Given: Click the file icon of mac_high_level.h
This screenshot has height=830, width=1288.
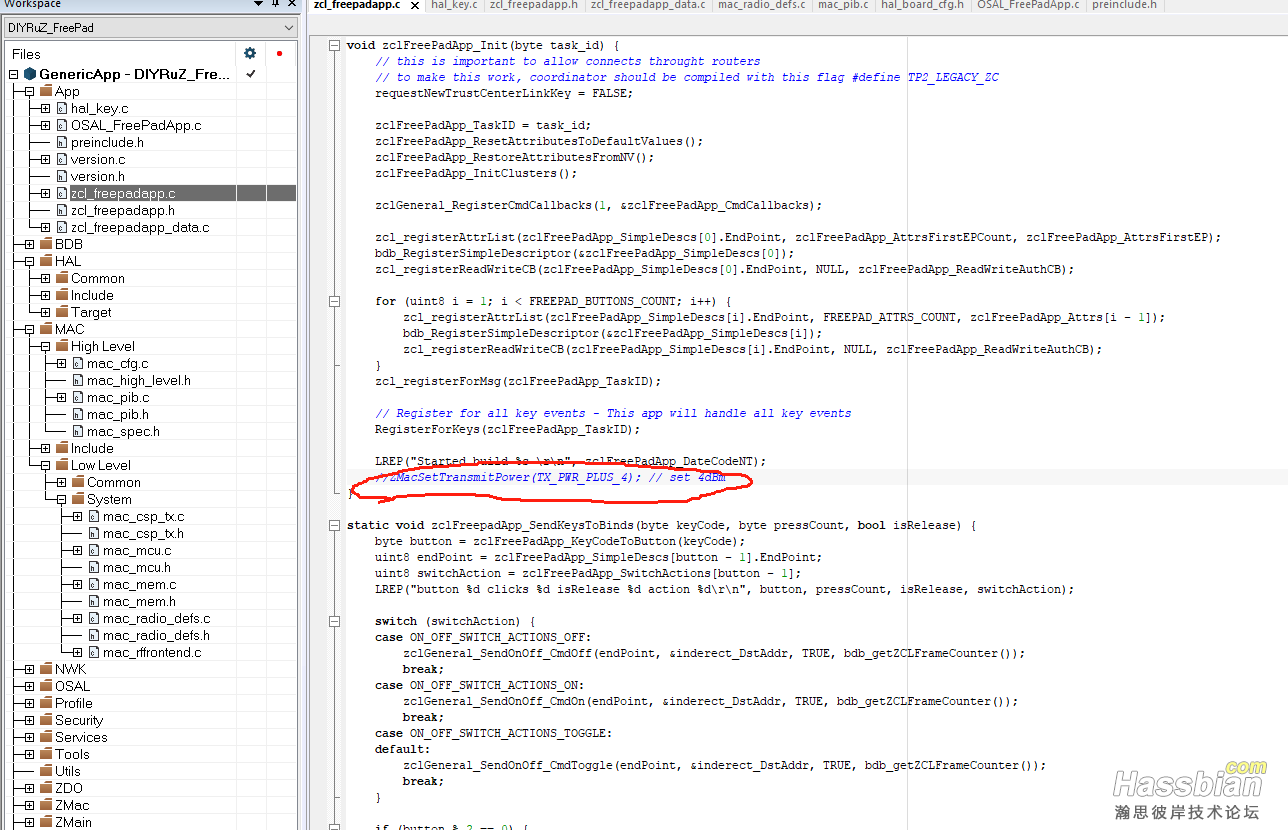Looking at the screenshot, I should 77,380.
